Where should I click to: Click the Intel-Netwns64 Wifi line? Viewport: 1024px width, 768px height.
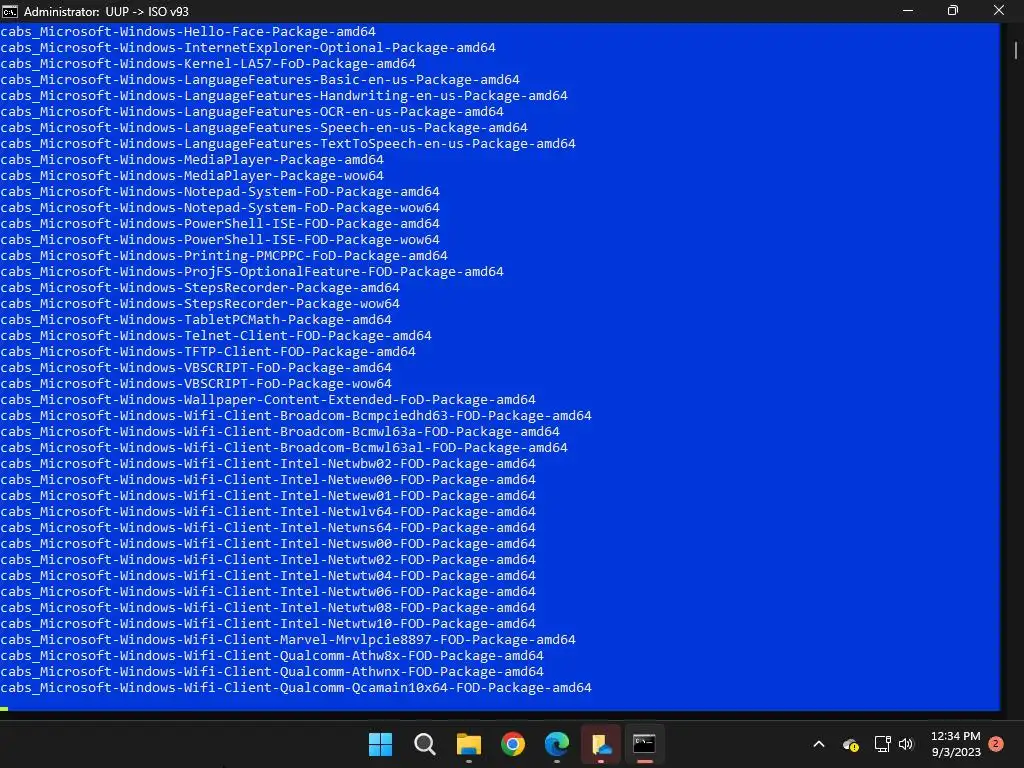(x=268, y=528)
